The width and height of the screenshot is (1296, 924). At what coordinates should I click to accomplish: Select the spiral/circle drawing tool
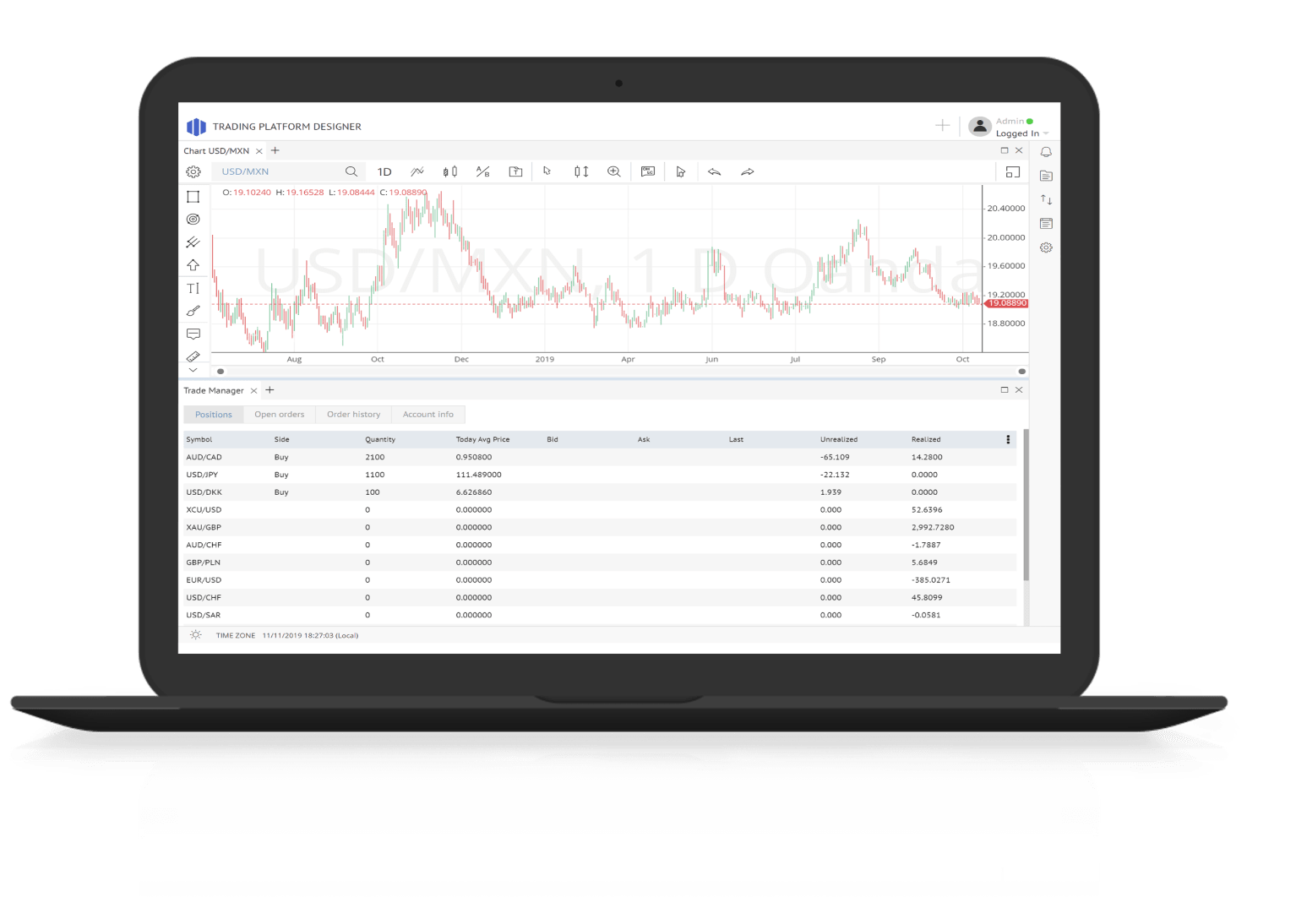193,220
